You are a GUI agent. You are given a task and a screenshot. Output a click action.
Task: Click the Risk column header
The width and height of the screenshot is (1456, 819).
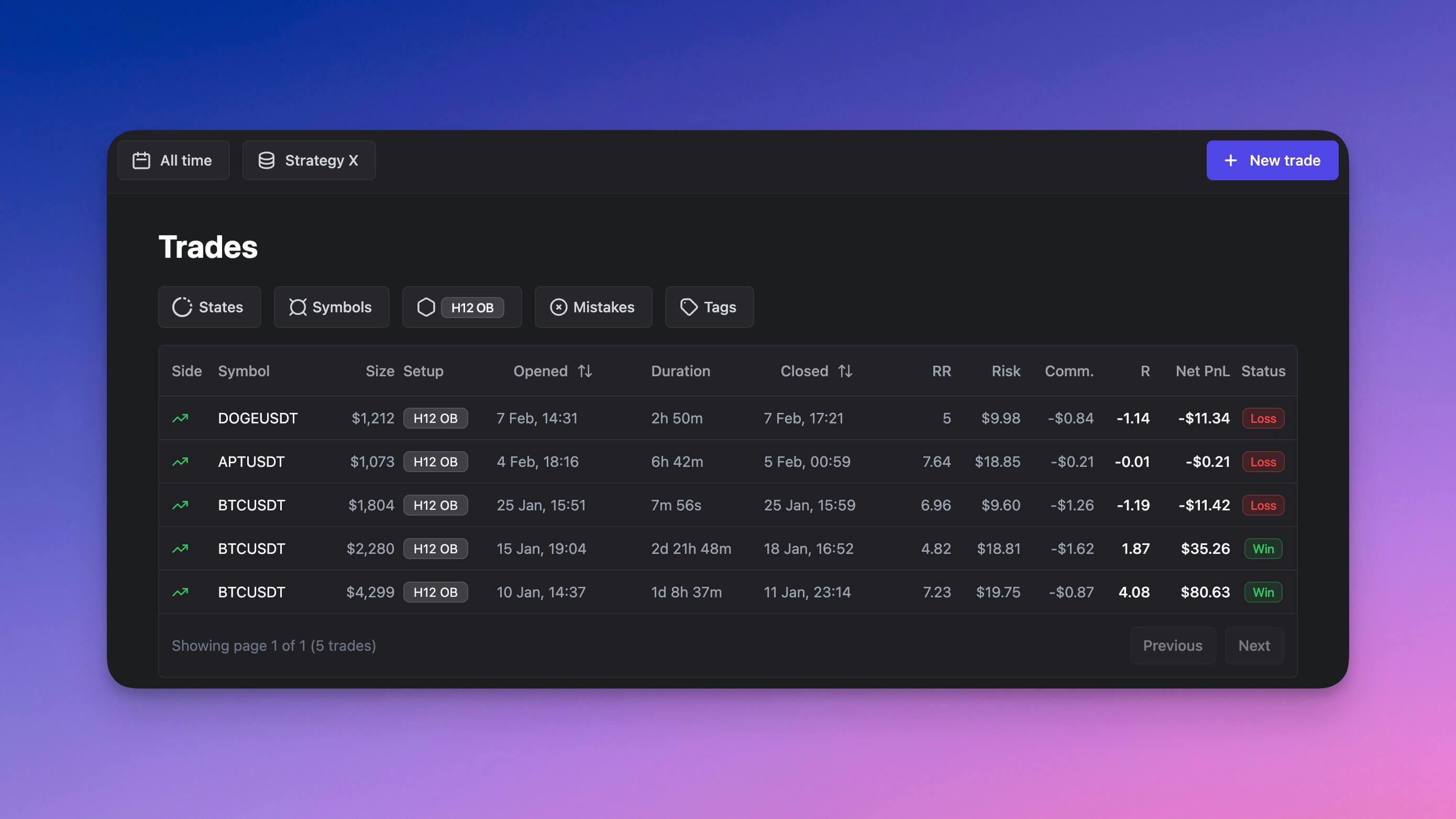pyautogui.click(x=1006, y=371)
